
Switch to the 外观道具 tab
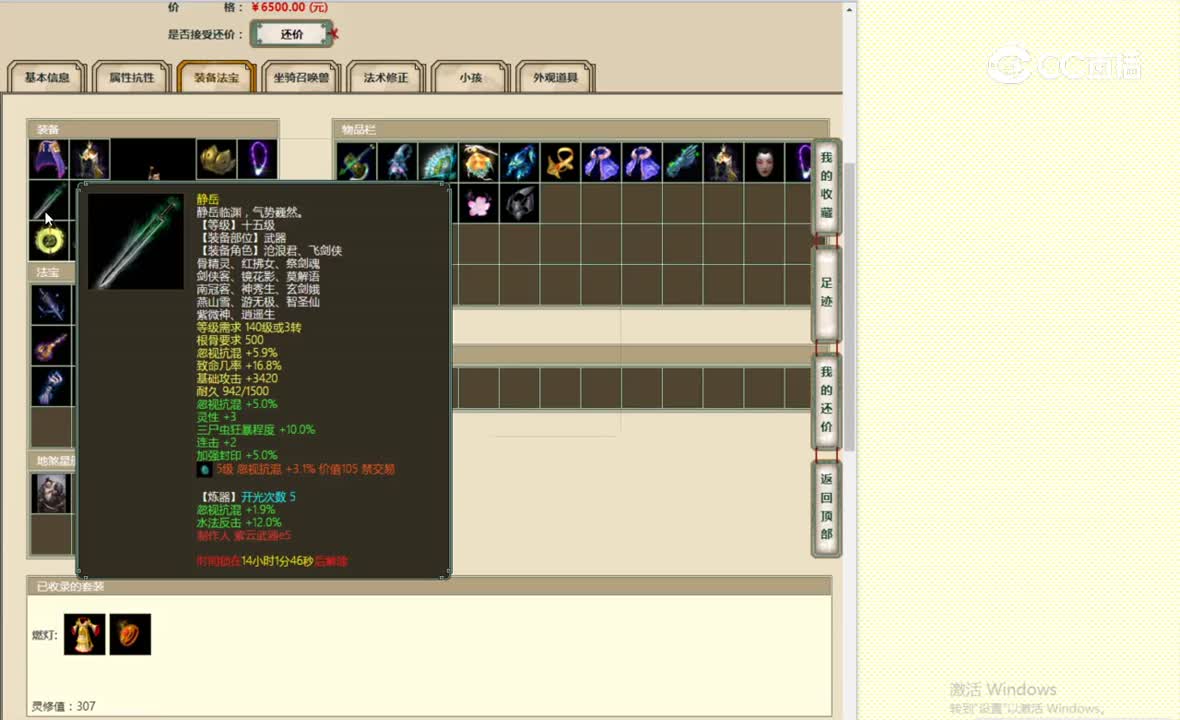pos(555,77)
